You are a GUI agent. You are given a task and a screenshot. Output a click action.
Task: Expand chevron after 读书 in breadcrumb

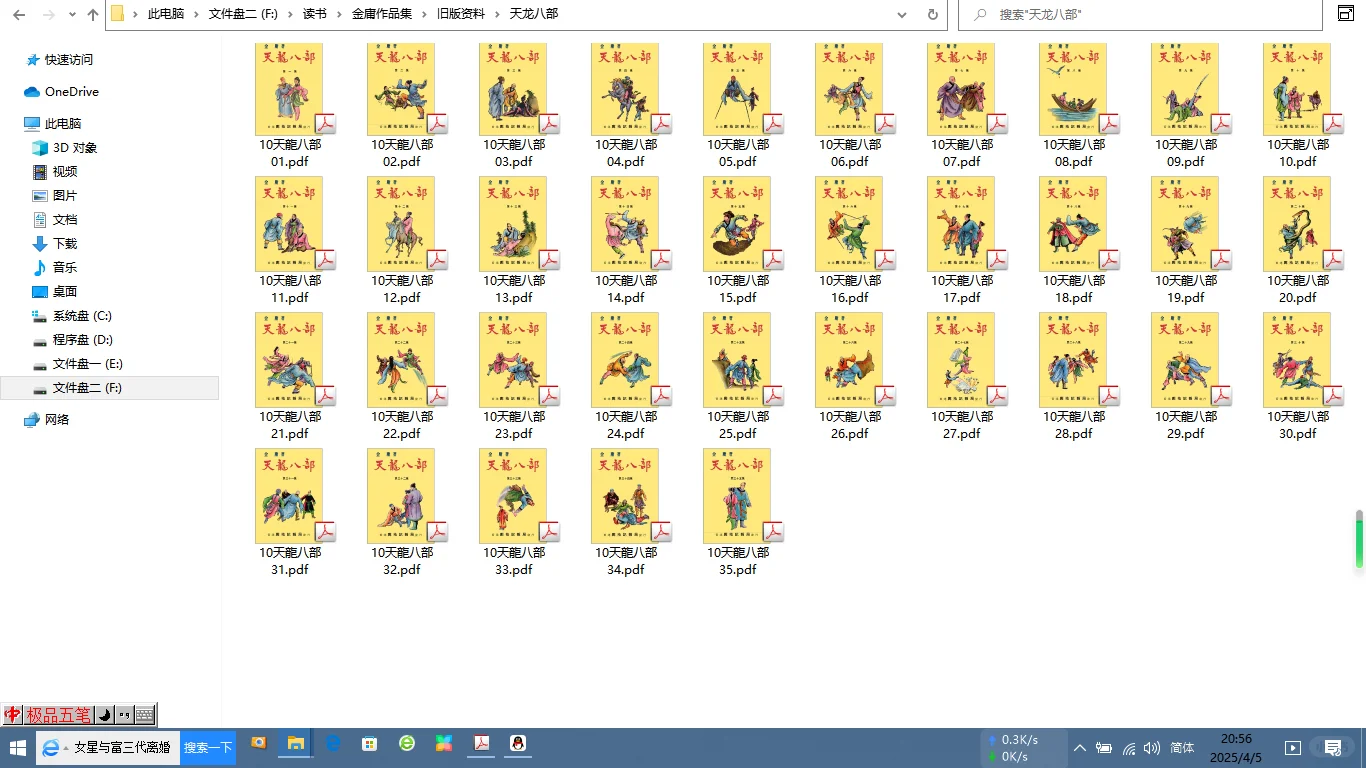click(x=339, y=15)
